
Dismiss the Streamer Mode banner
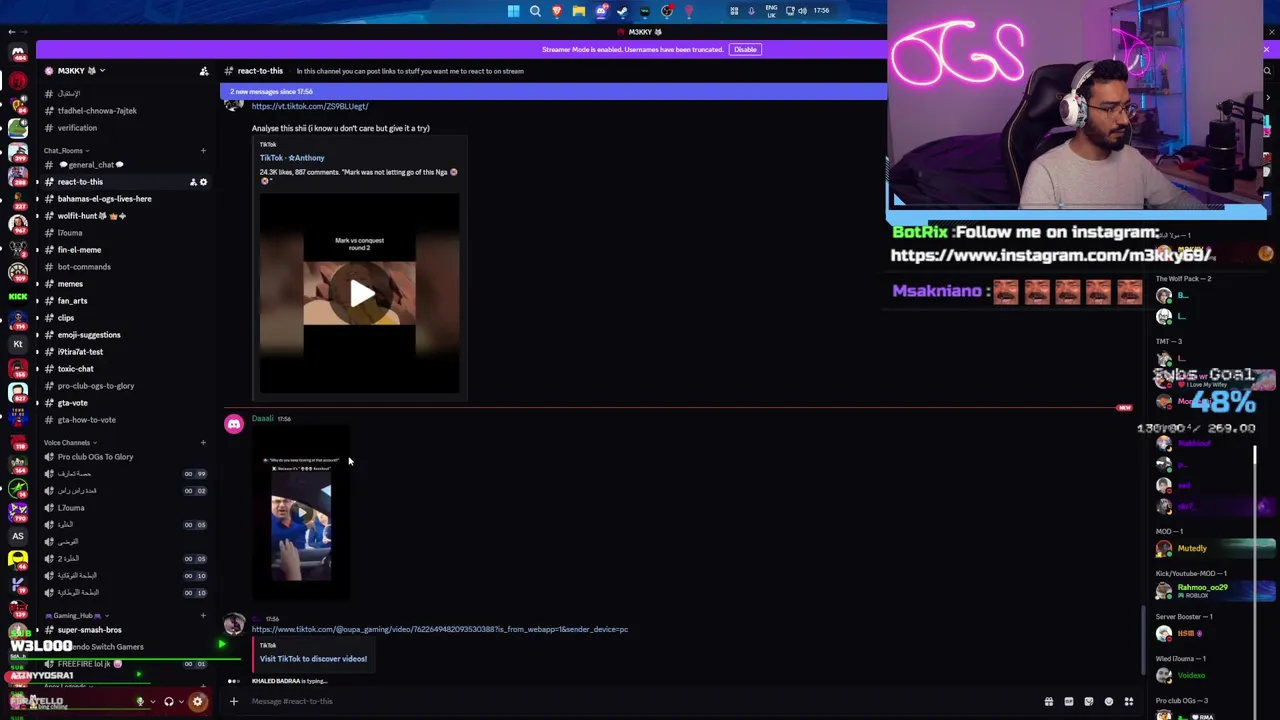1266,49
